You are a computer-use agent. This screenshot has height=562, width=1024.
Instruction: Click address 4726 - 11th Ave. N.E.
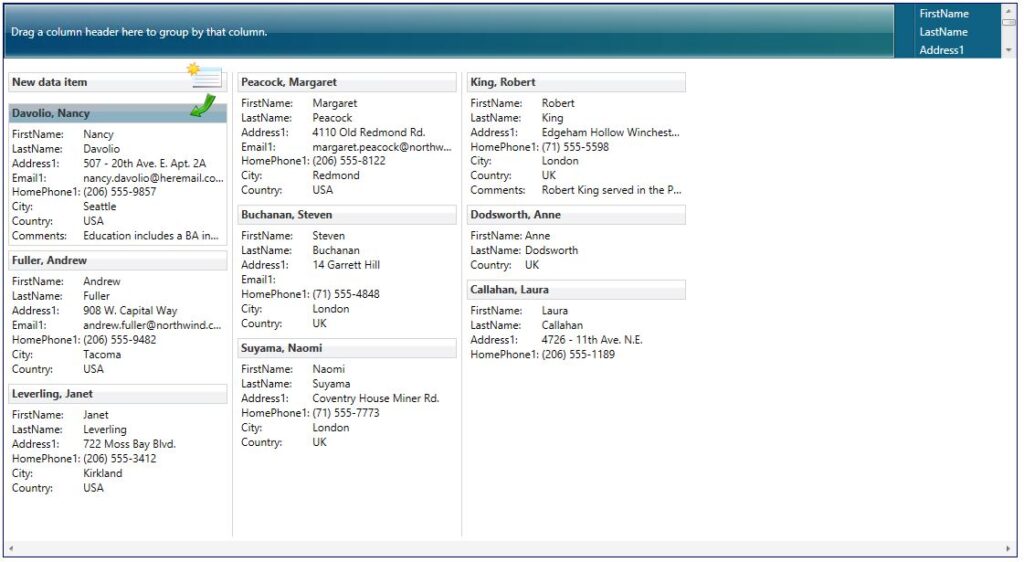[x=592, y=340]
